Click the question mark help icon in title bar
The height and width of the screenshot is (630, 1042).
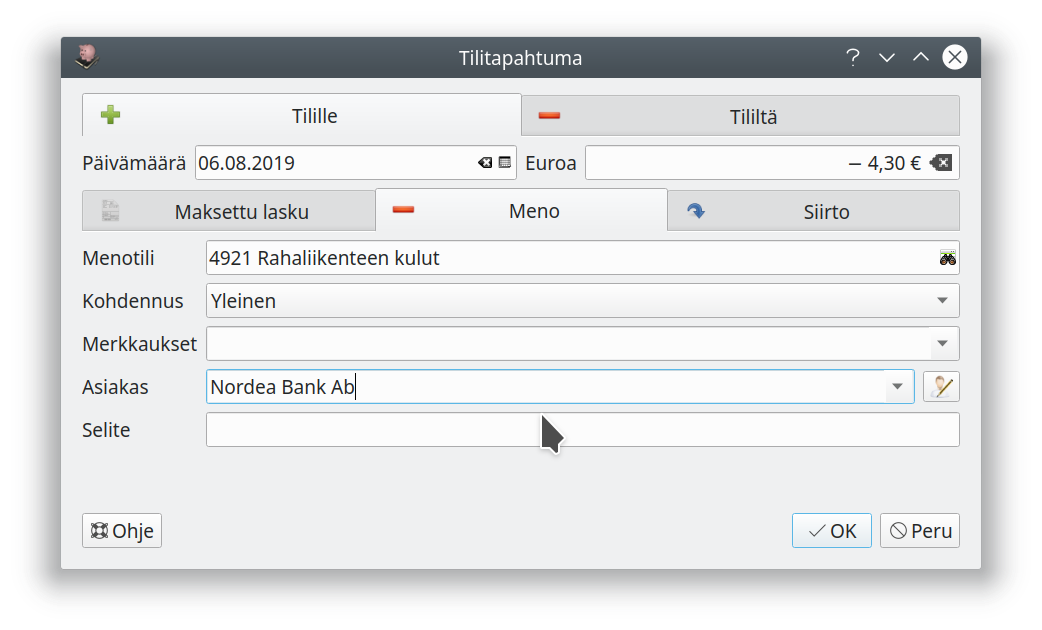tap(852, 58)
